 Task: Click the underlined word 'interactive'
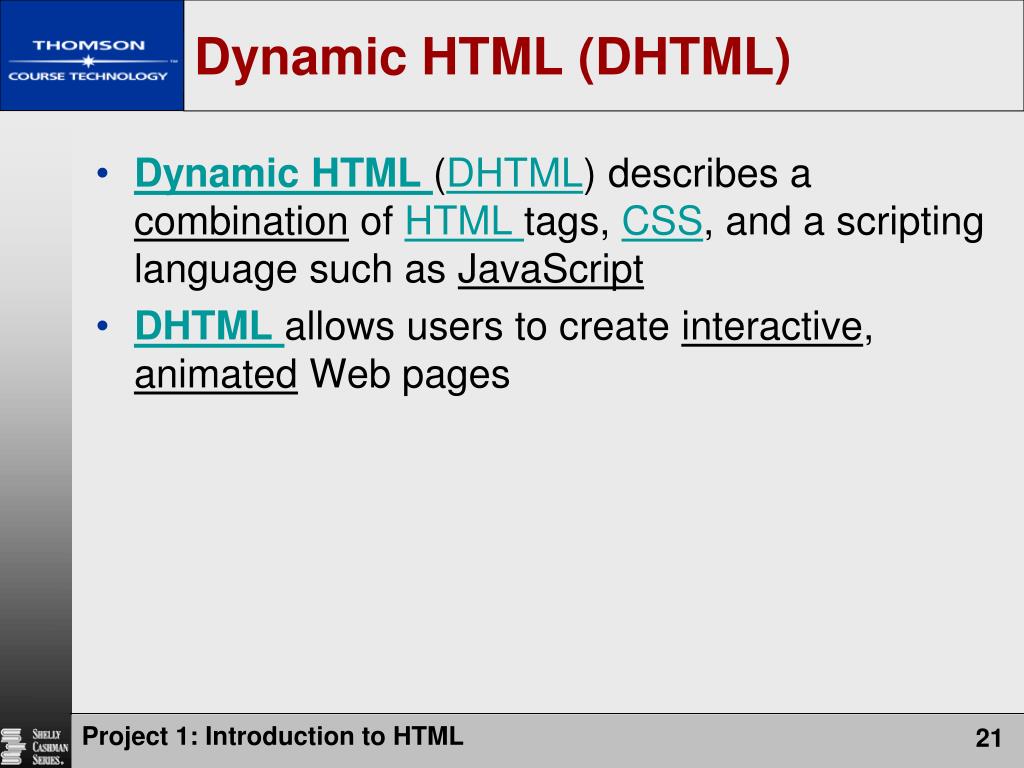(x=772, y=327)
